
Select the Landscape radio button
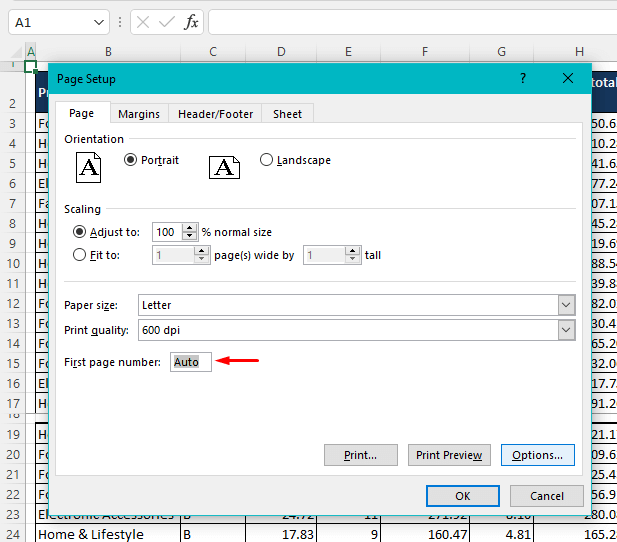click(266, 160)
